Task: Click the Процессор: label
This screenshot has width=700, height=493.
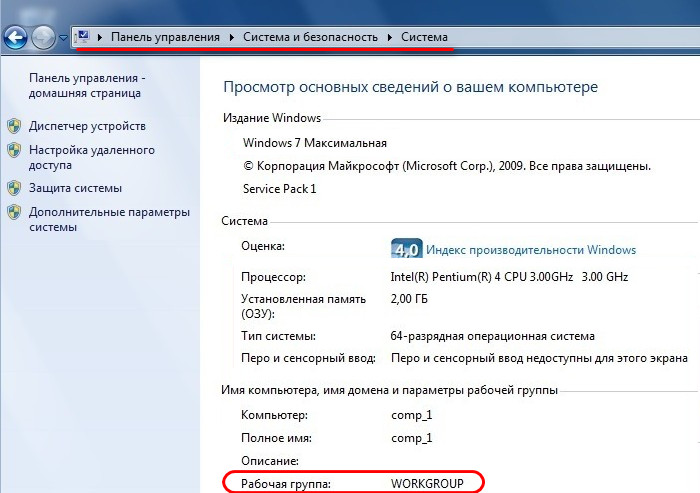Action: (x=273, y=277)
